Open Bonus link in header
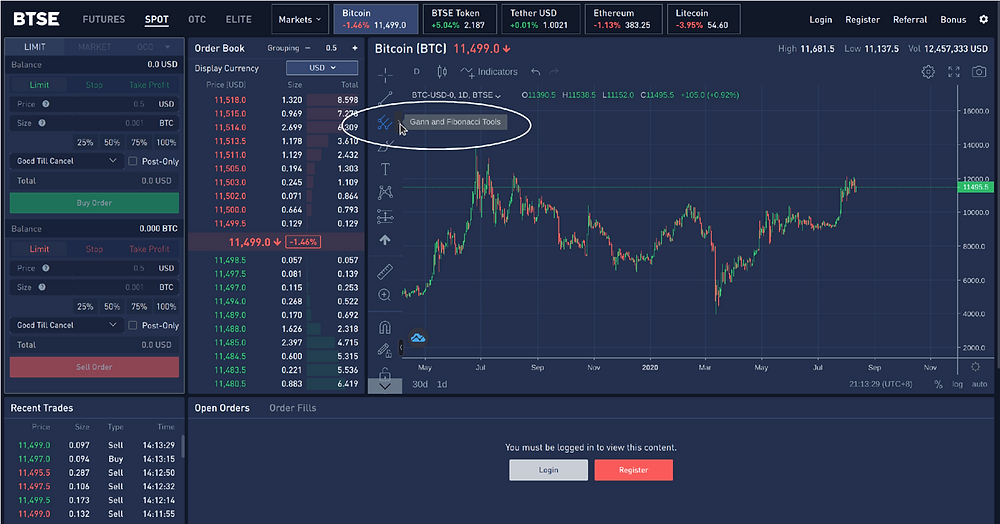 (x=953, y=19)
